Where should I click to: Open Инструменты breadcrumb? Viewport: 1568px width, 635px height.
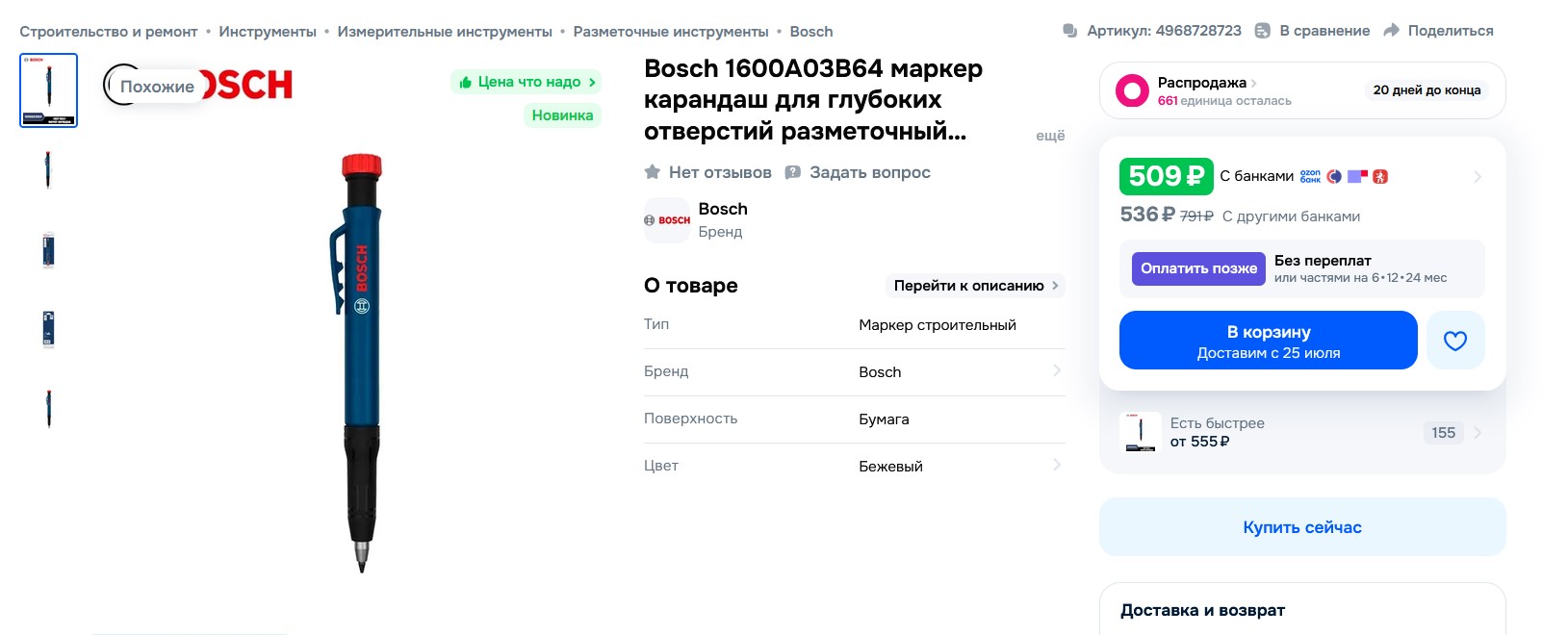[268, 31]
